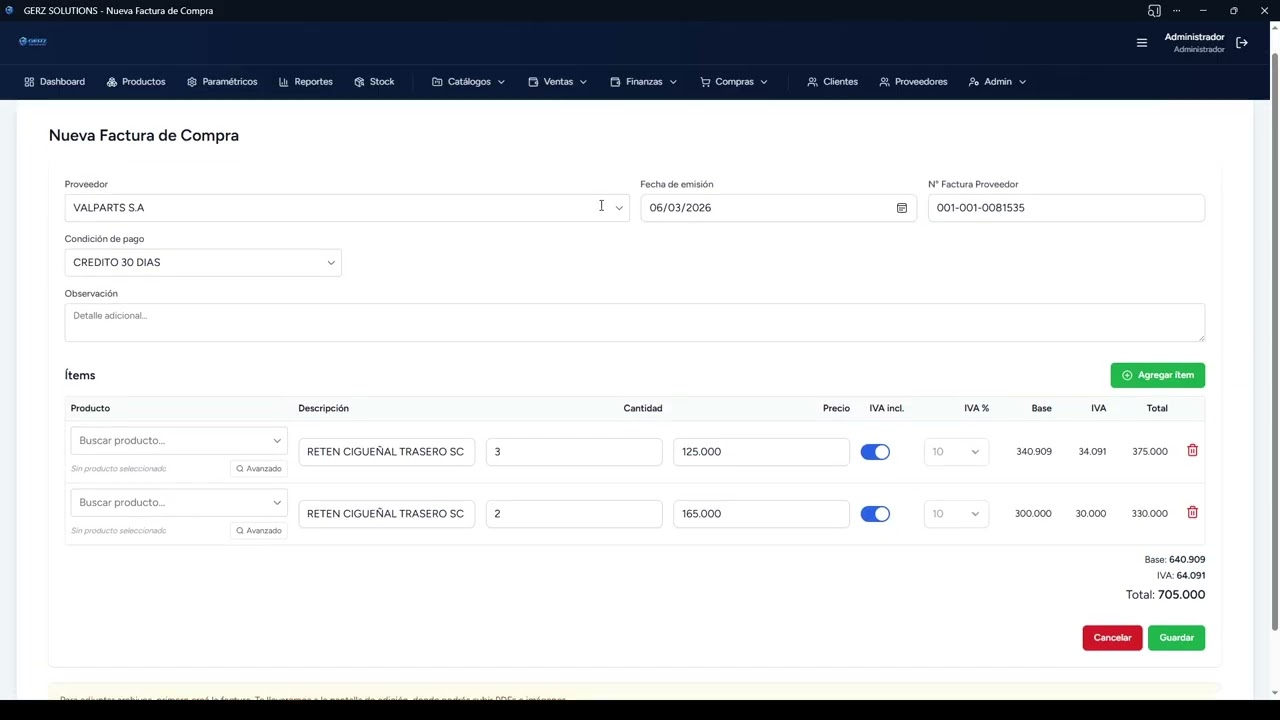Toggle IVA incl. switch for second item
This screenshot has height=720, width=1280.
[x=875, y=514]
